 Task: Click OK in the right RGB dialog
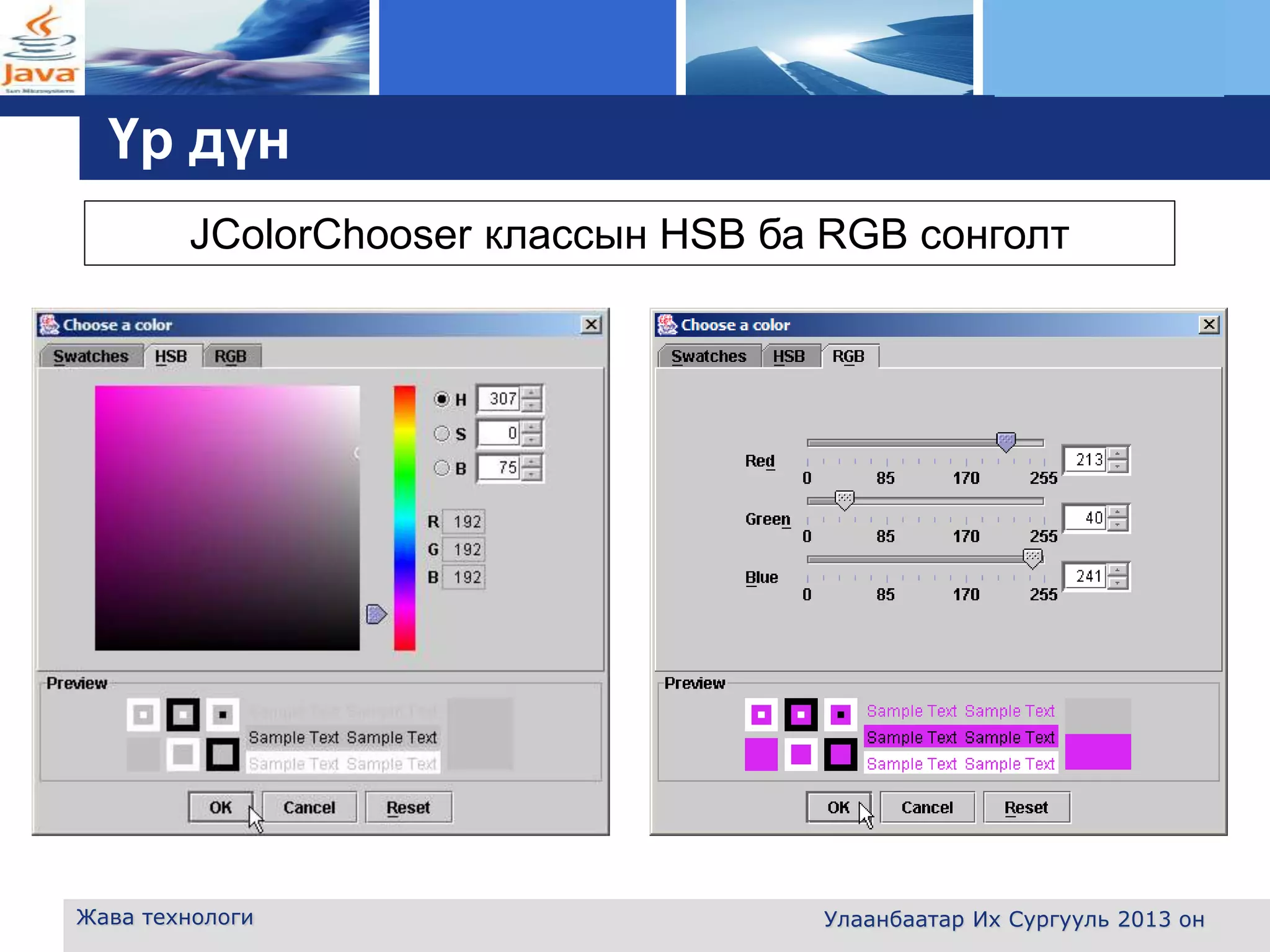click(x=838, y=807)
